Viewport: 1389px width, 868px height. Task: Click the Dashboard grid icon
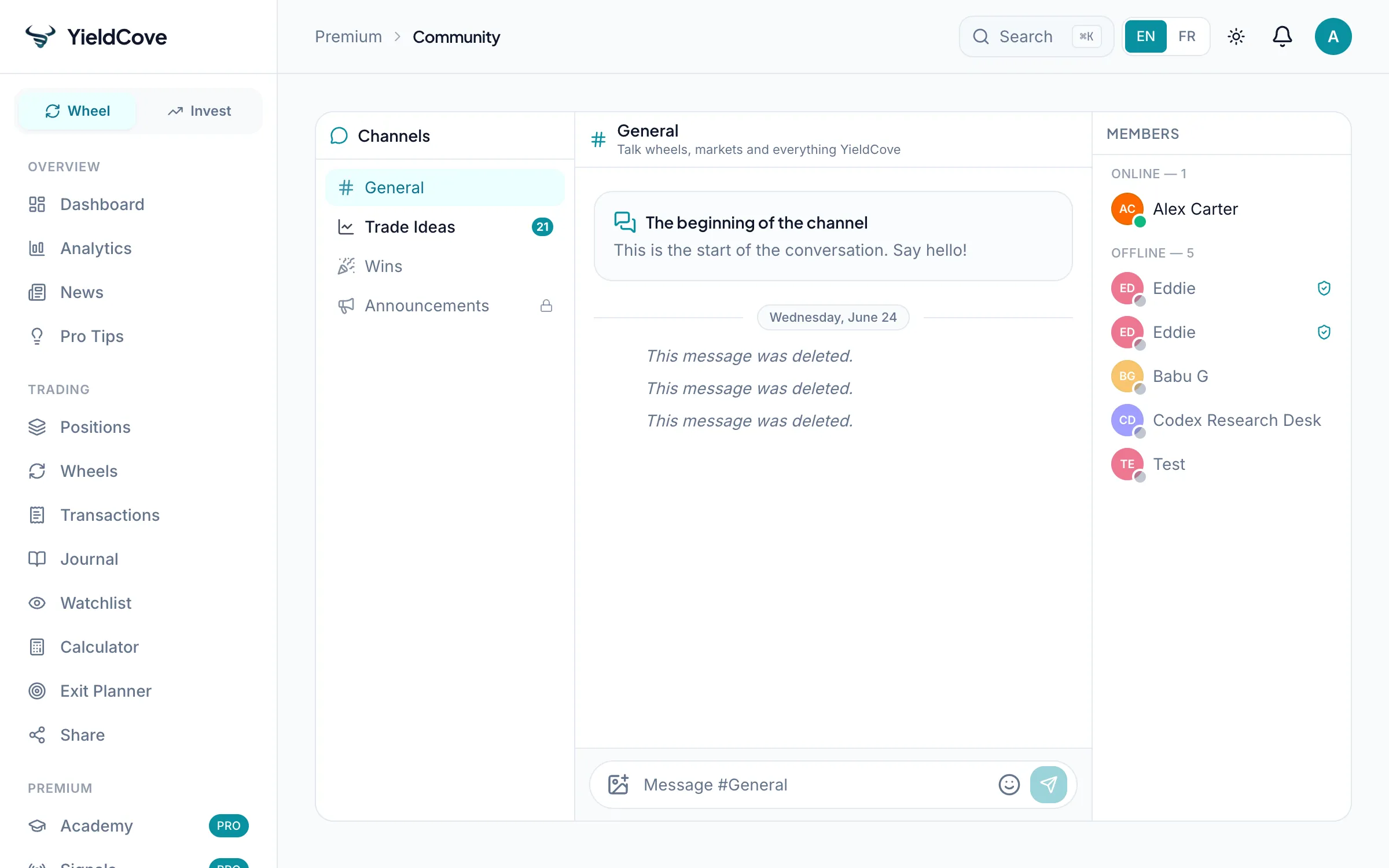[37, 204]
